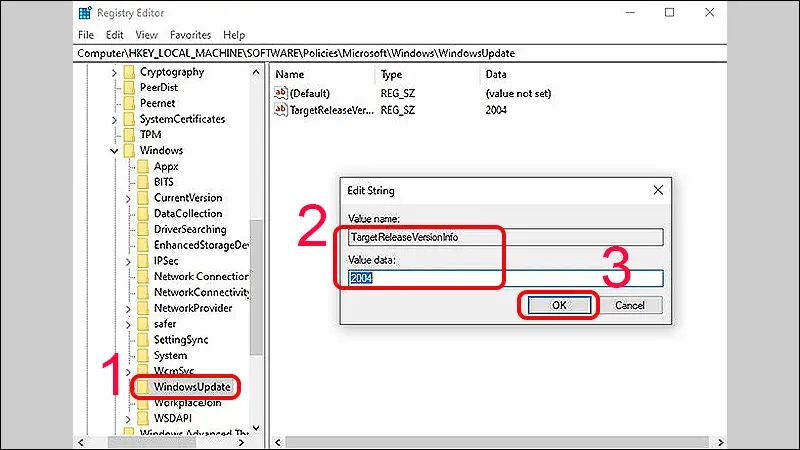This screenshot has height=450, width=800.
Task: Expand the CurrentVersion key node
Action: [x=128, y=198]
